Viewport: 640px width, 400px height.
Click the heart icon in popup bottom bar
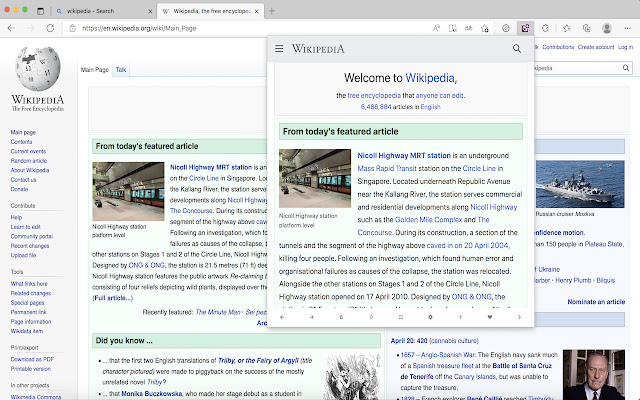490,317
